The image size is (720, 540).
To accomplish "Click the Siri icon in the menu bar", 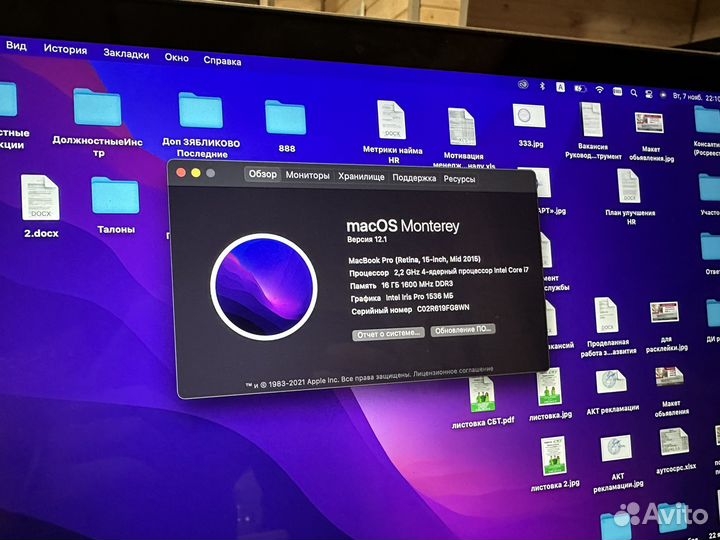I will coord(663,95).
